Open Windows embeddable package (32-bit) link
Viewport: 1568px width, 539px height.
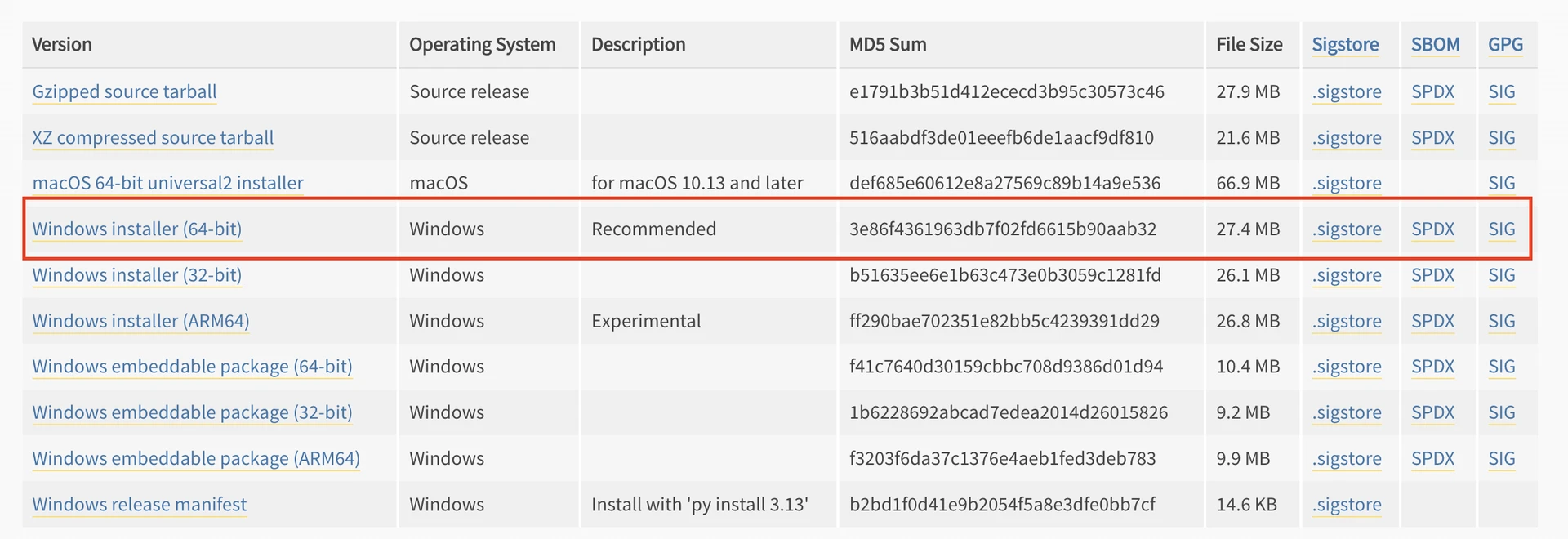192,413
